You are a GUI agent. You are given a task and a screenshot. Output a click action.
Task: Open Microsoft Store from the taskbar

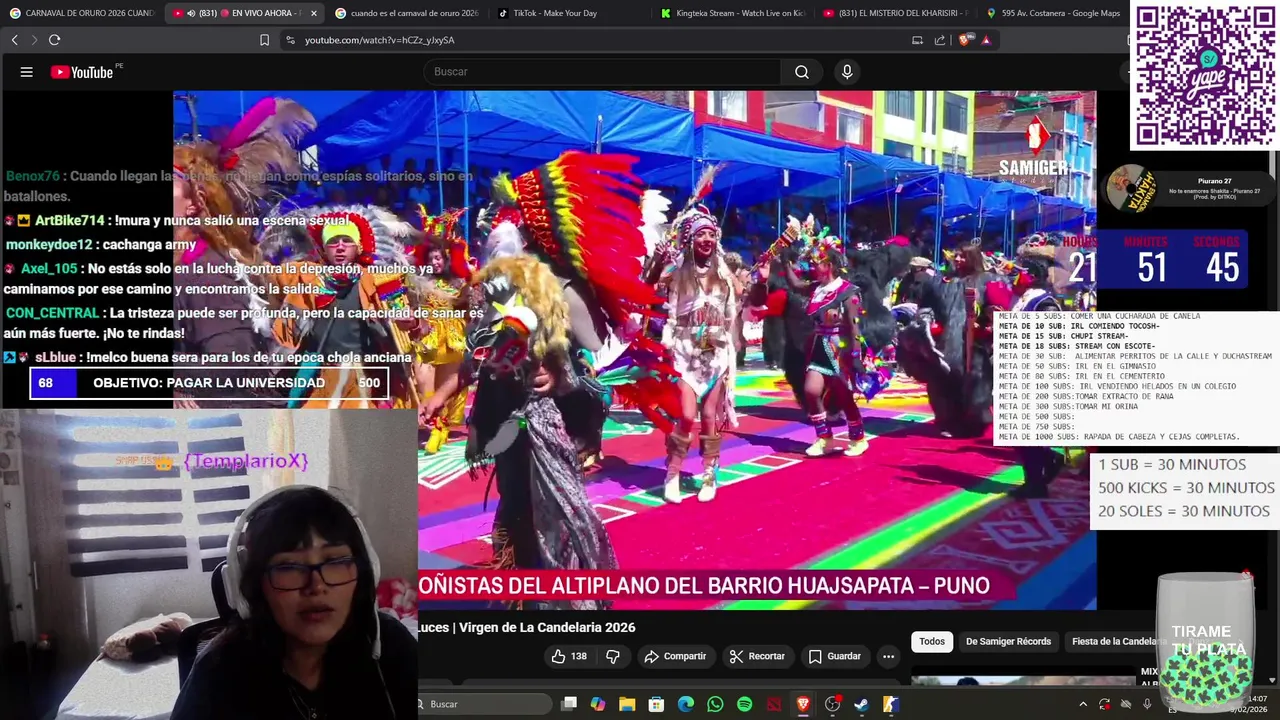pyautogui.click(x=656, y=704)
